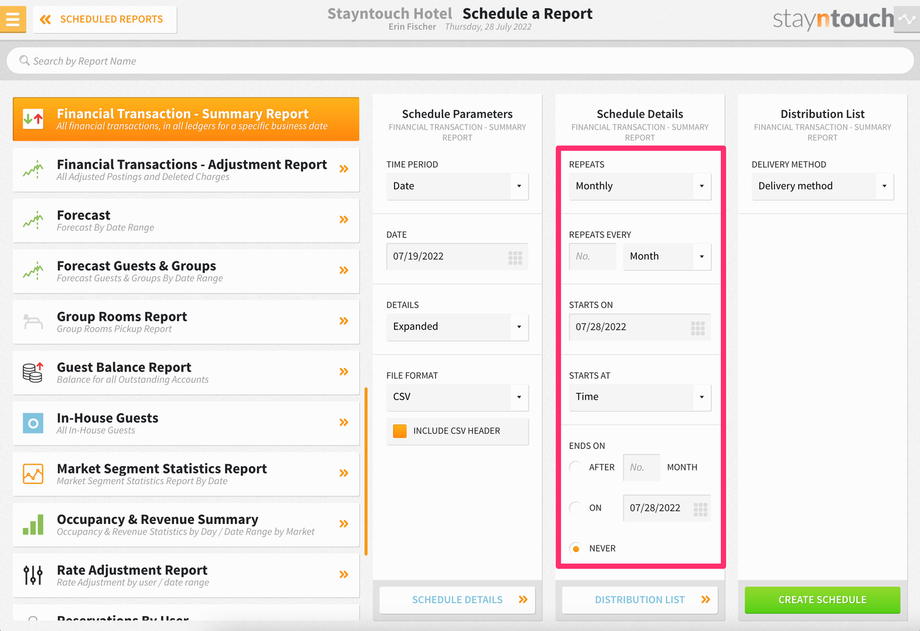Click chevron on the Forecast row

click(344, 220)
